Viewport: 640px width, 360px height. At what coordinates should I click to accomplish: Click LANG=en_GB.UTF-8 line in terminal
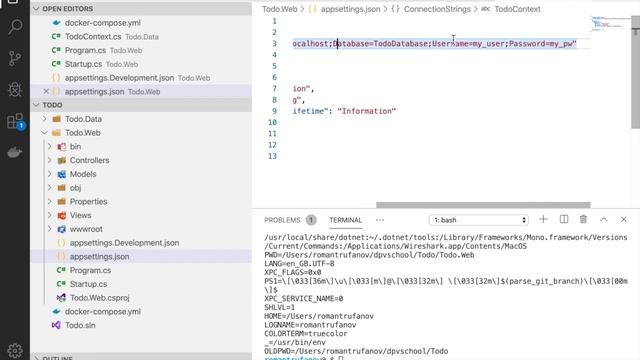(x=299, y=264)
